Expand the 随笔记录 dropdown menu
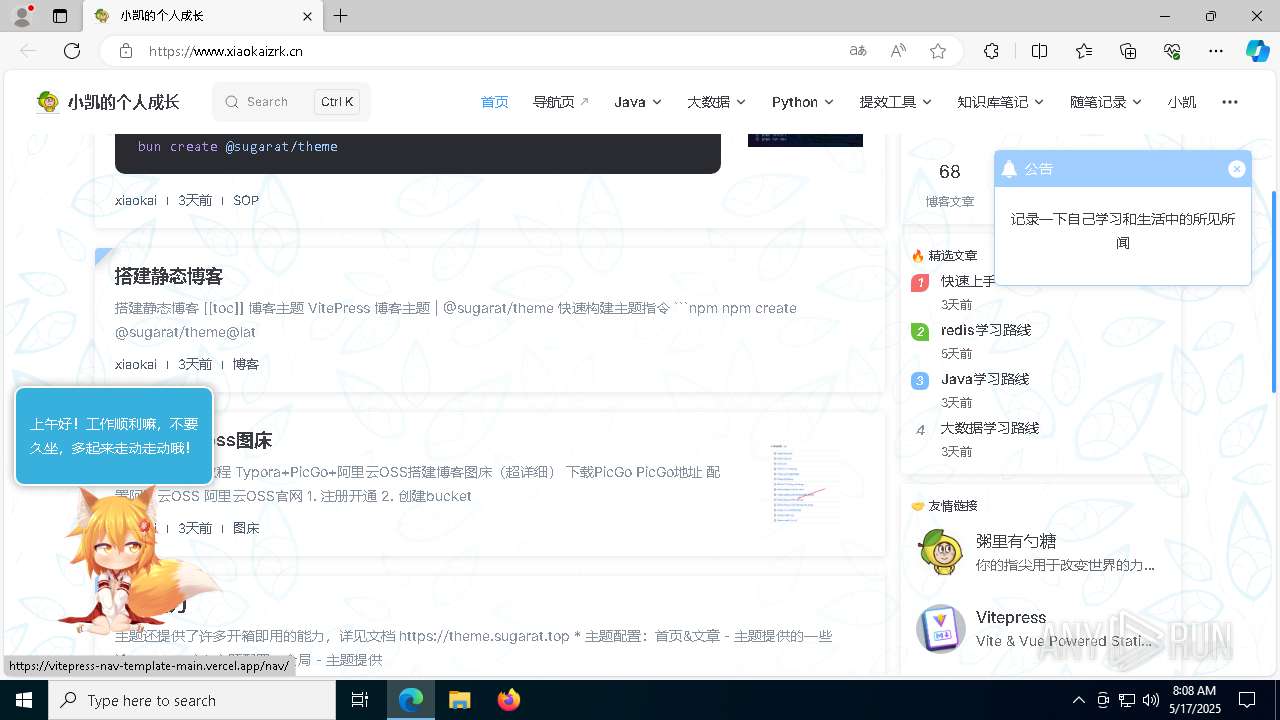1280x720 pixels. pyautogui.click(x=1106, y=102)
